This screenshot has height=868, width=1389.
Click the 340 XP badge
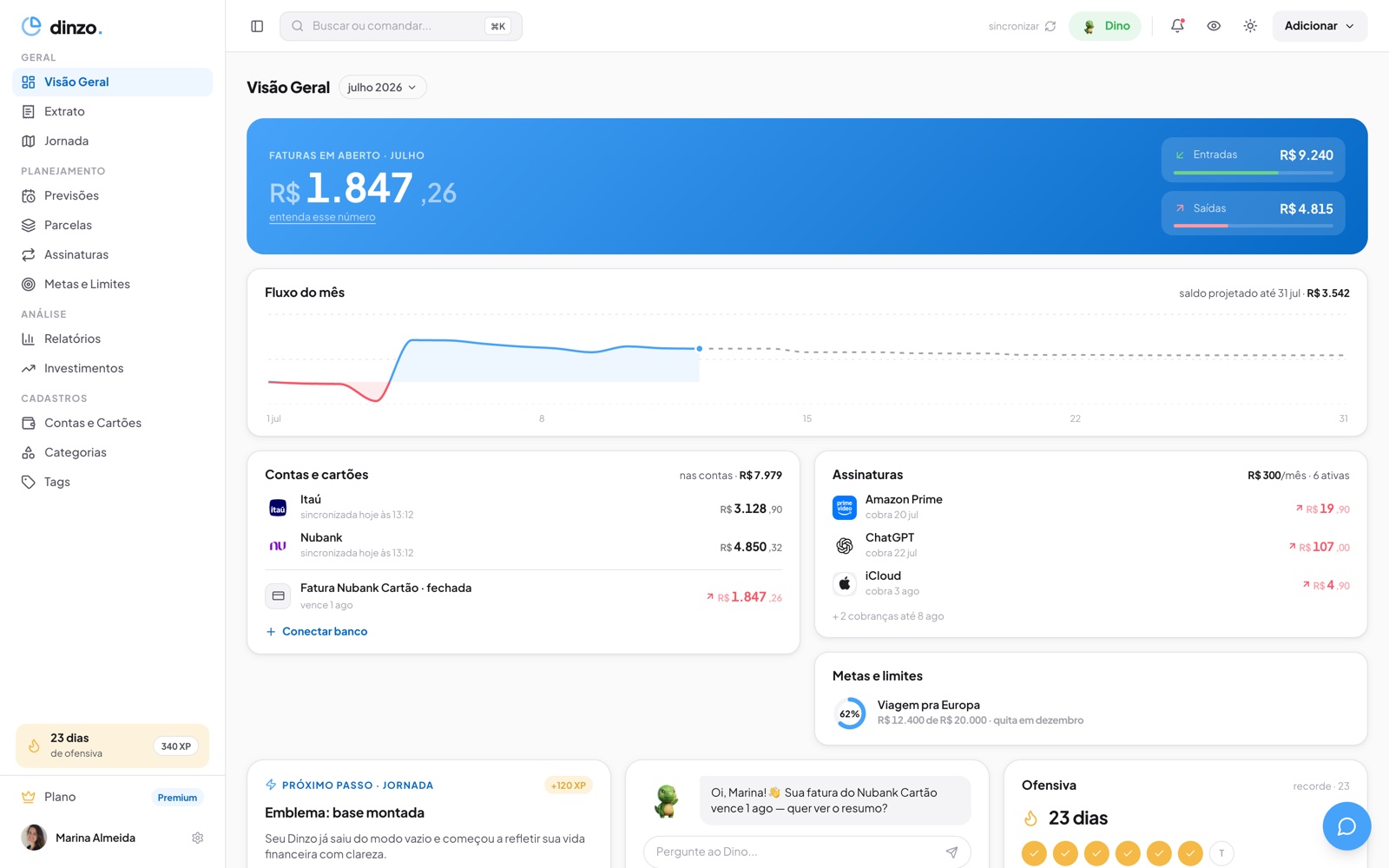point(176,746)
